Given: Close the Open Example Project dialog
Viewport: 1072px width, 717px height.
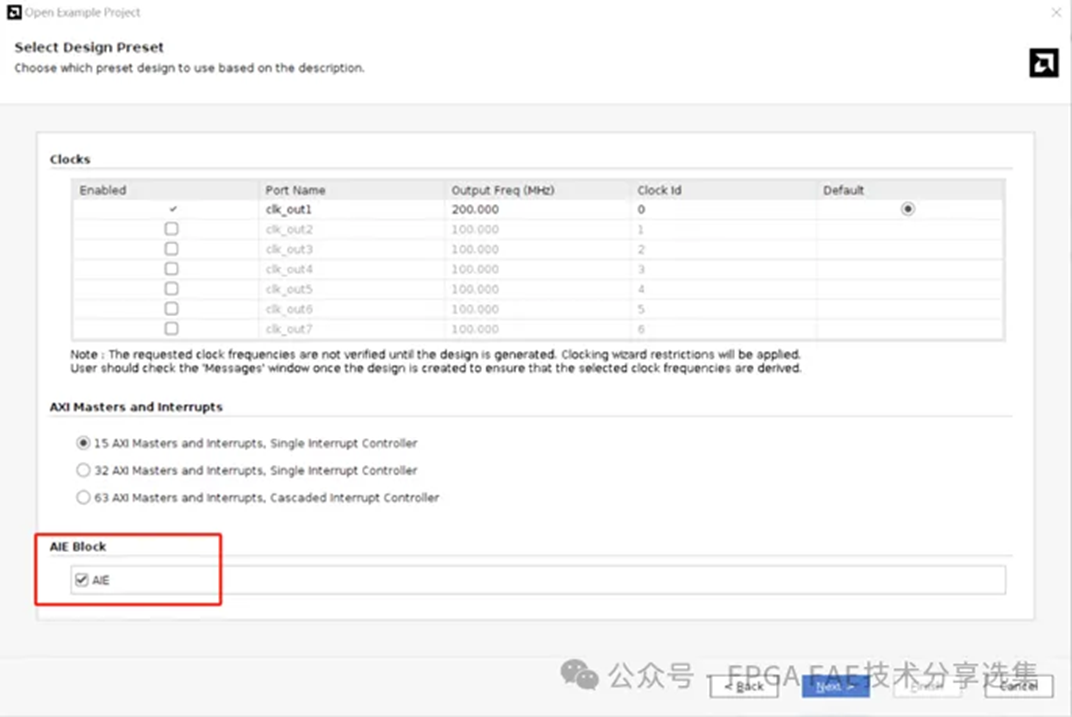Looking at the screenshot, I should coord(1056,13).
